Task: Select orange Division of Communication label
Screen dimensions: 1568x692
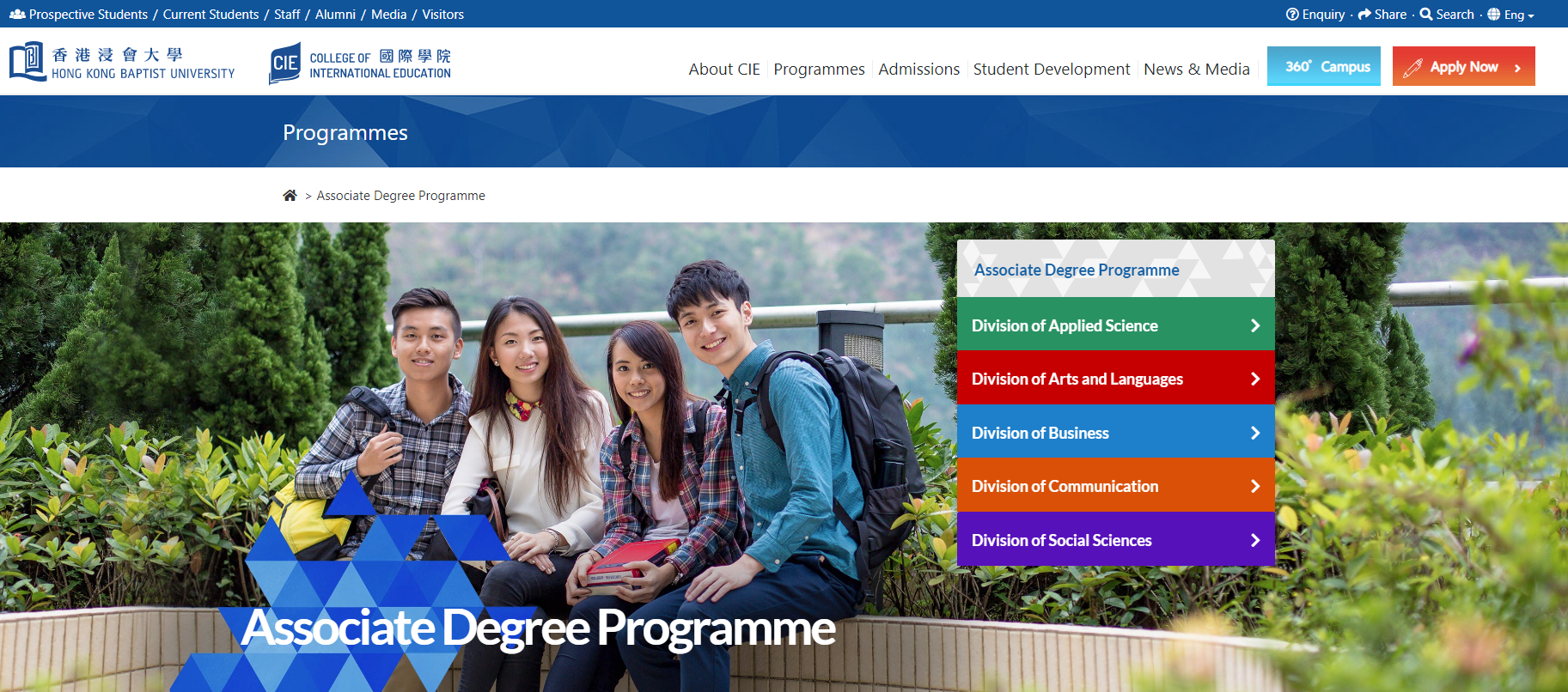Action: (1065, 486)
